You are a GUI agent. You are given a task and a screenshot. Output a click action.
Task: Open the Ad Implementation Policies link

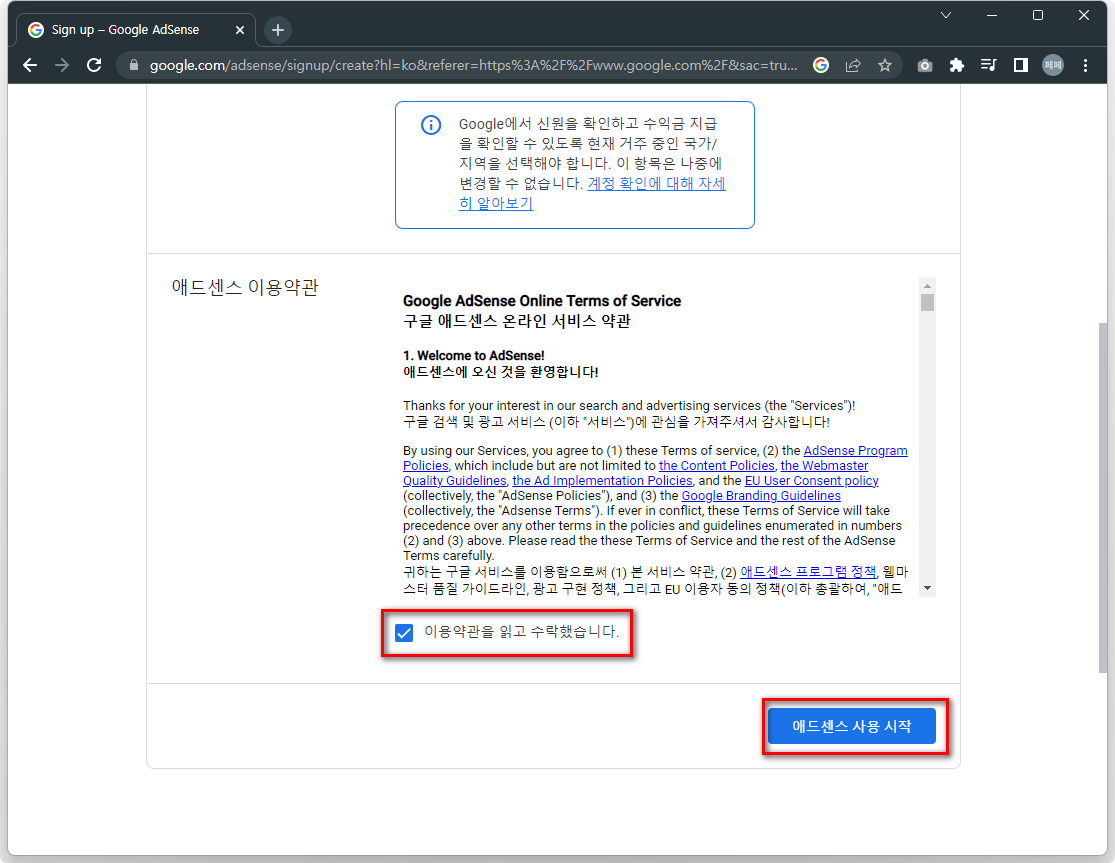click(602, 481)
